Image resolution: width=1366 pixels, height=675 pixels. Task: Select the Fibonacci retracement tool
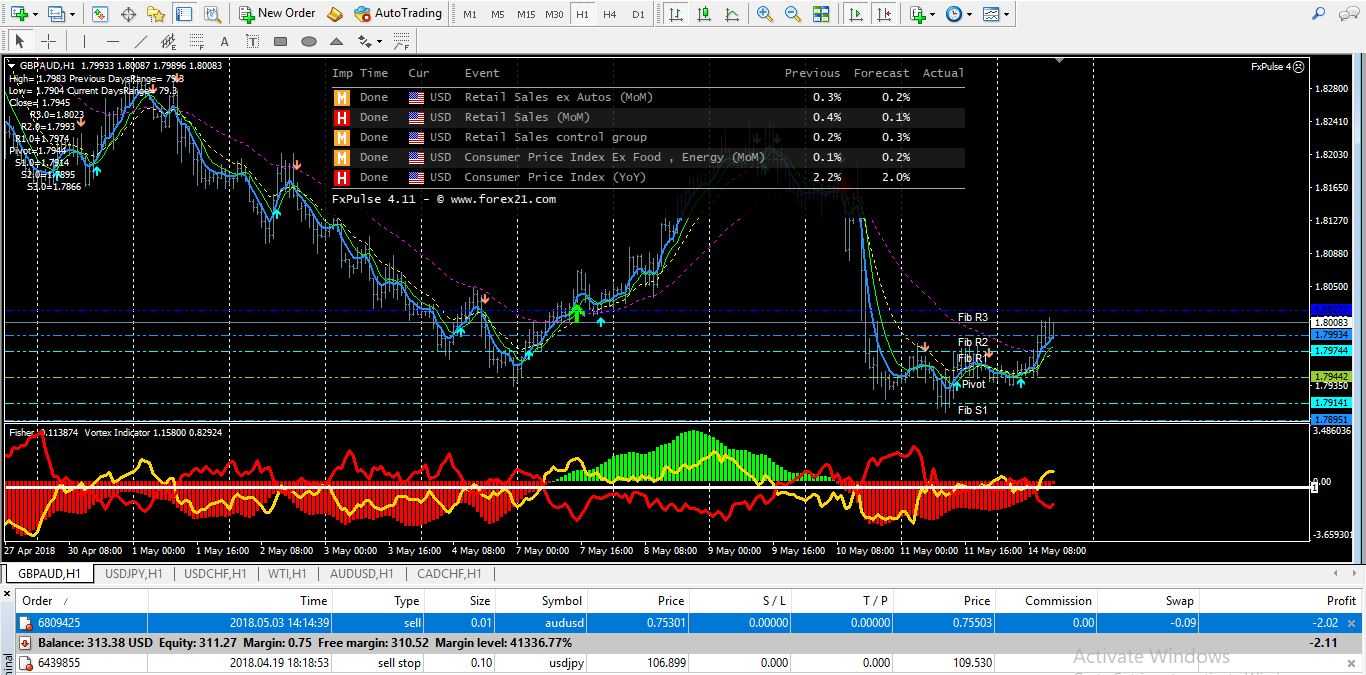click(197, 41)
